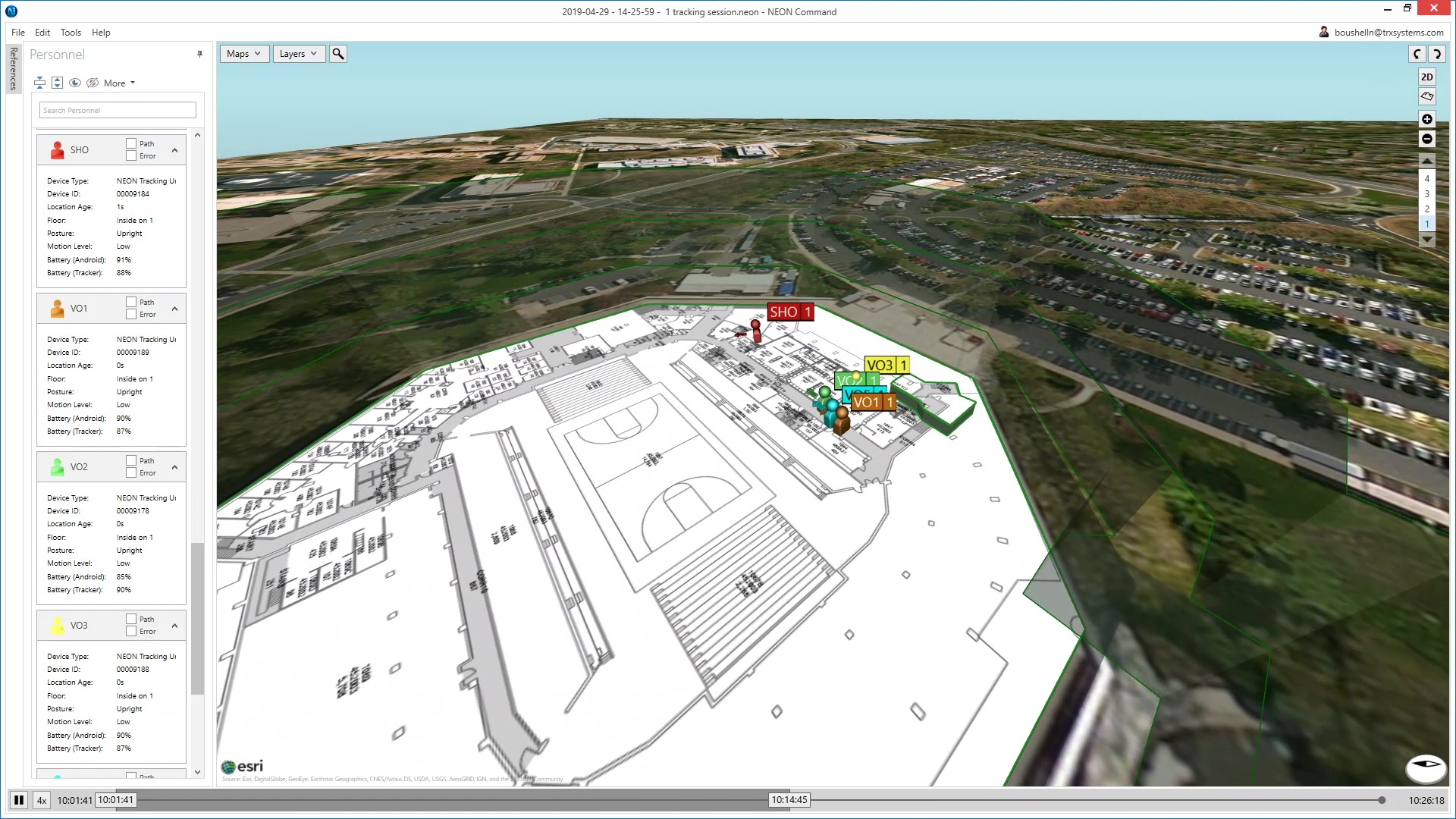Click the collapse all personnel icon
The height and width of the screenshot is (819, 1456).
(x=39, y=83)
